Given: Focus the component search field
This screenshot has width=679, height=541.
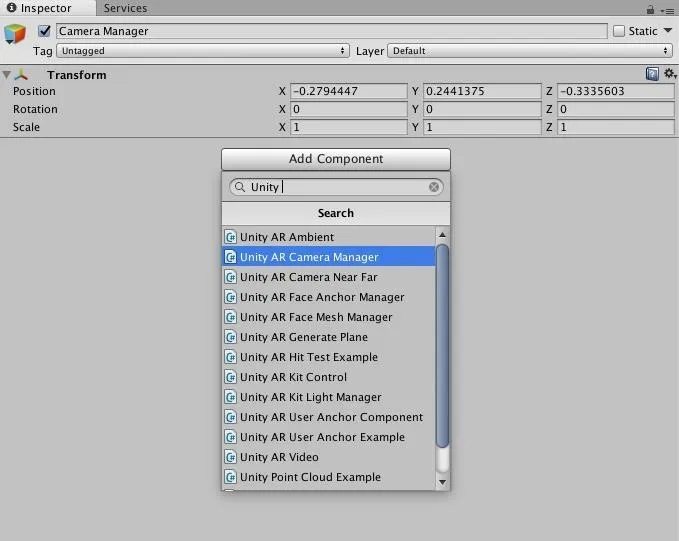Looking at the screenshot, I should [336, 187].
